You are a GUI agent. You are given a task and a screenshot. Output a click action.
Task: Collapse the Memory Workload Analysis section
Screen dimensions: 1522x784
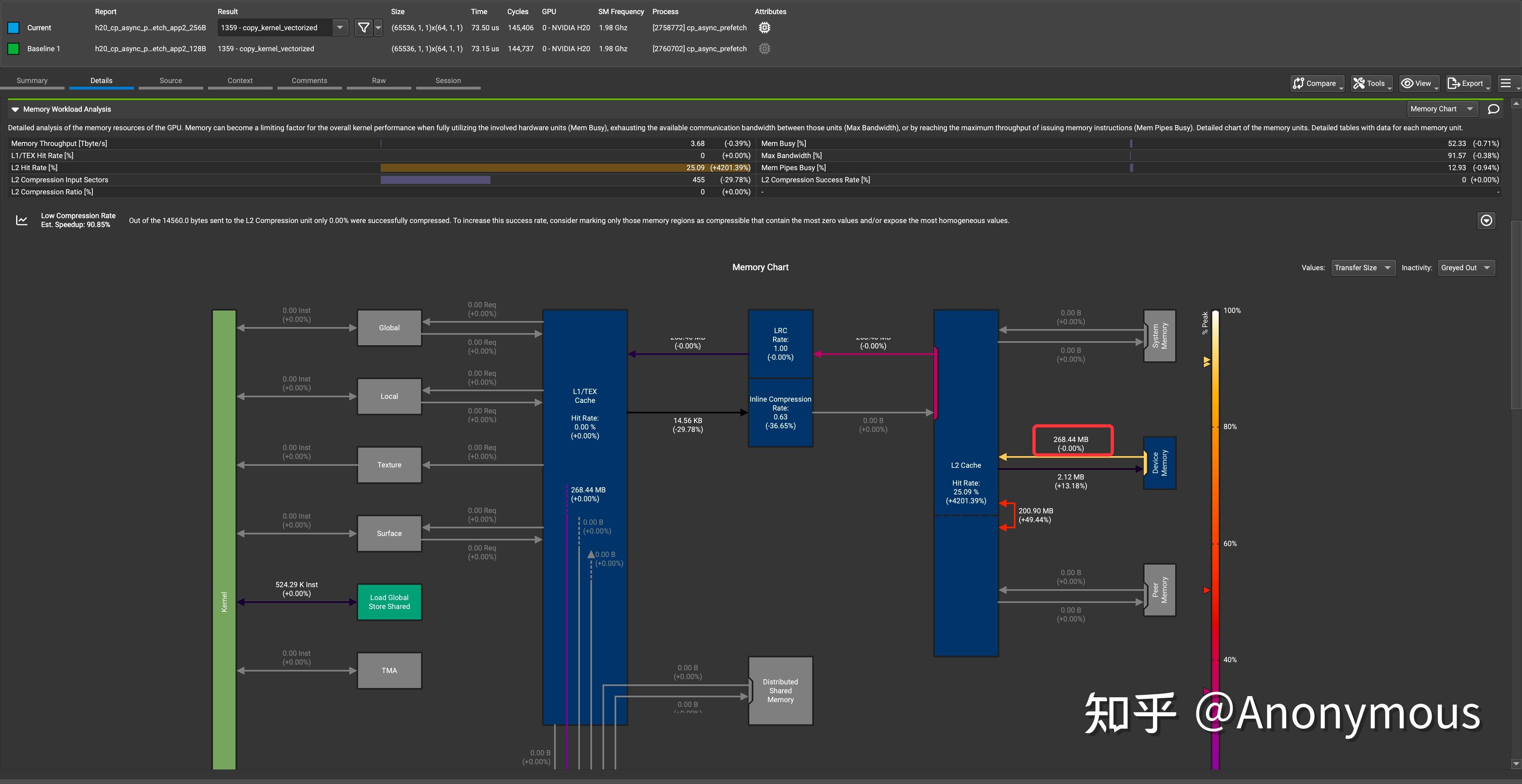(x=15, y=109)
